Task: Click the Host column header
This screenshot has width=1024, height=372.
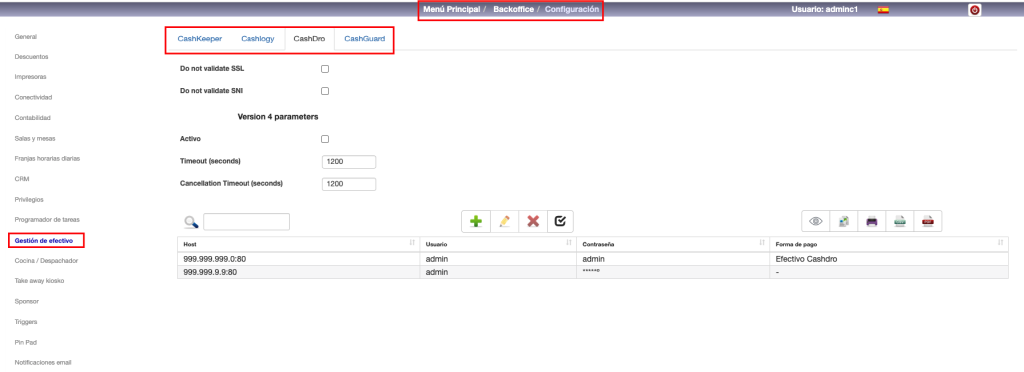Action: 298,243
